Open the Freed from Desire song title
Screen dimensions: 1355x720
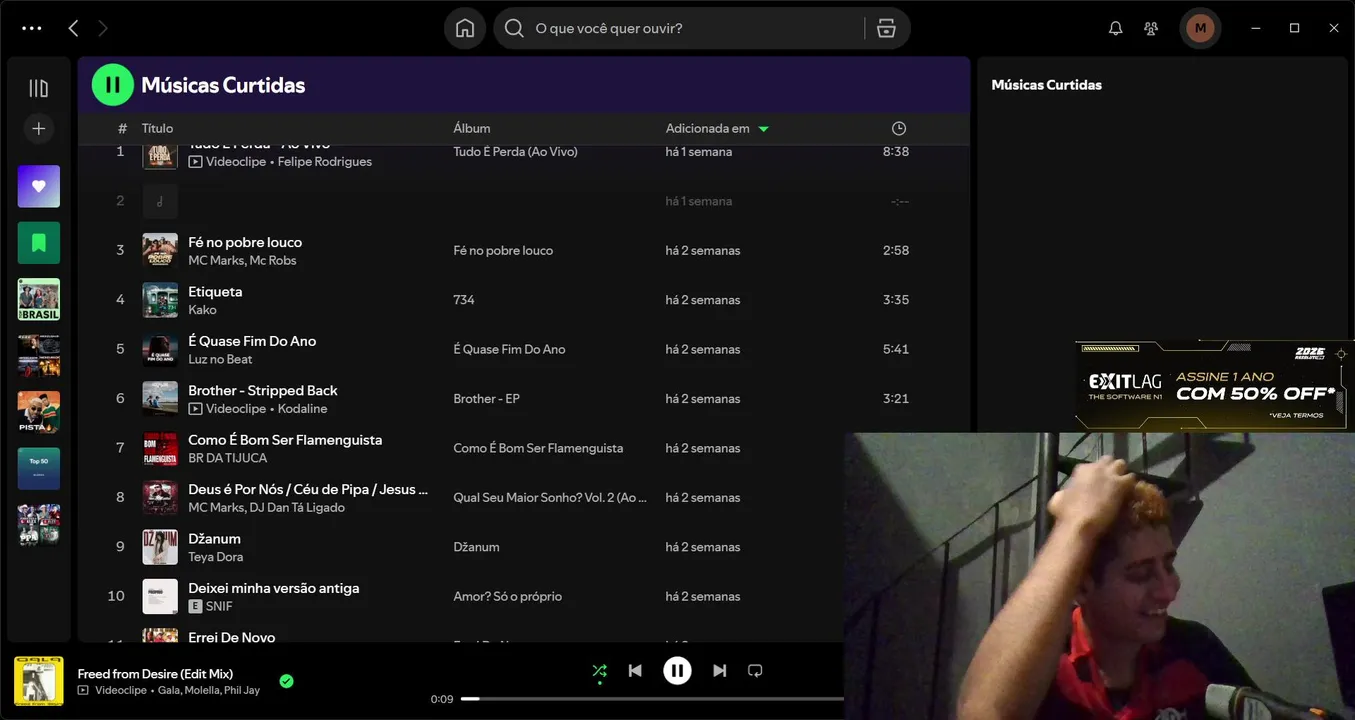(155, 674)
